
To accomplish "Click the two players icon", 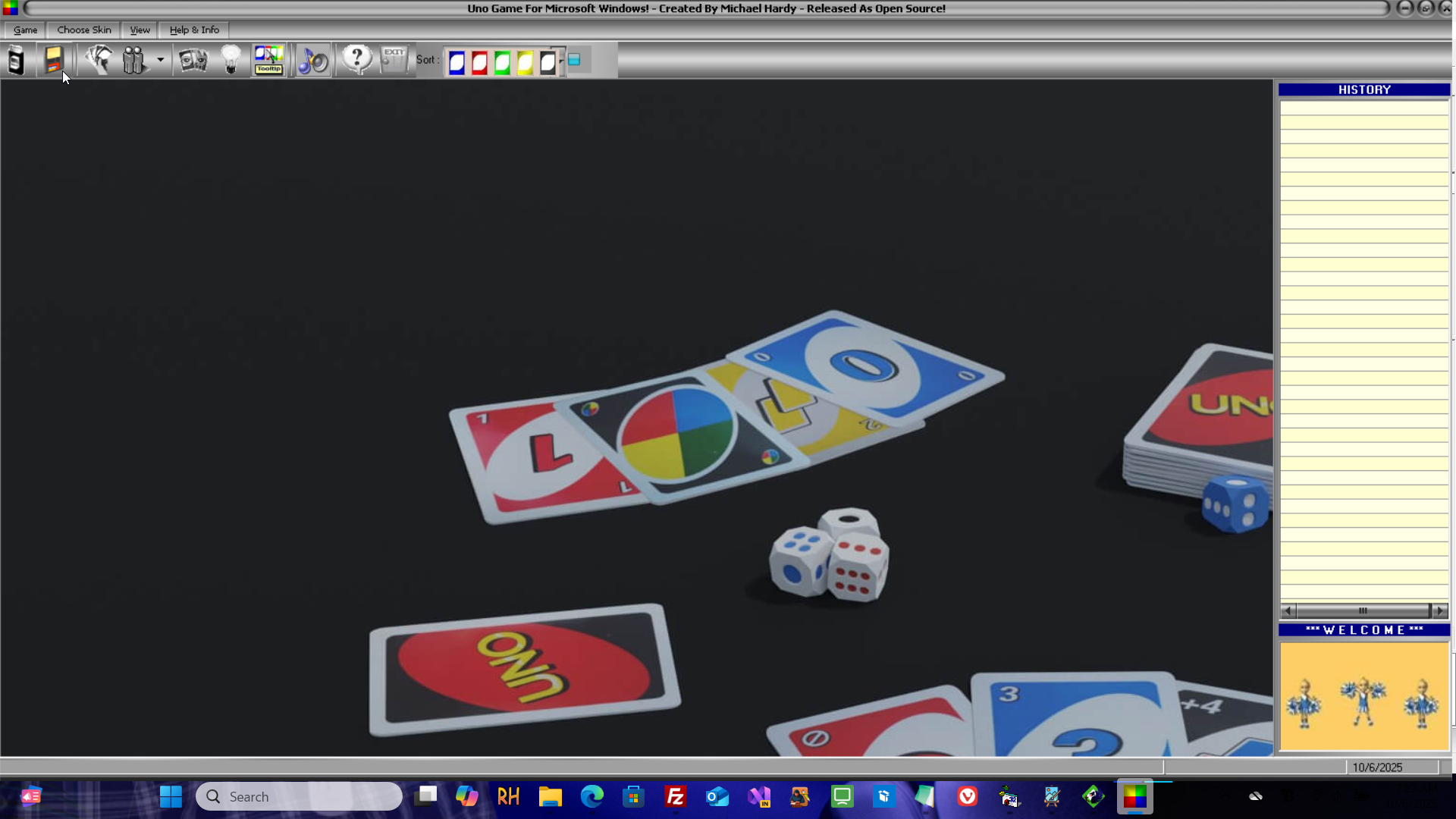I will [x=133, y=60].
